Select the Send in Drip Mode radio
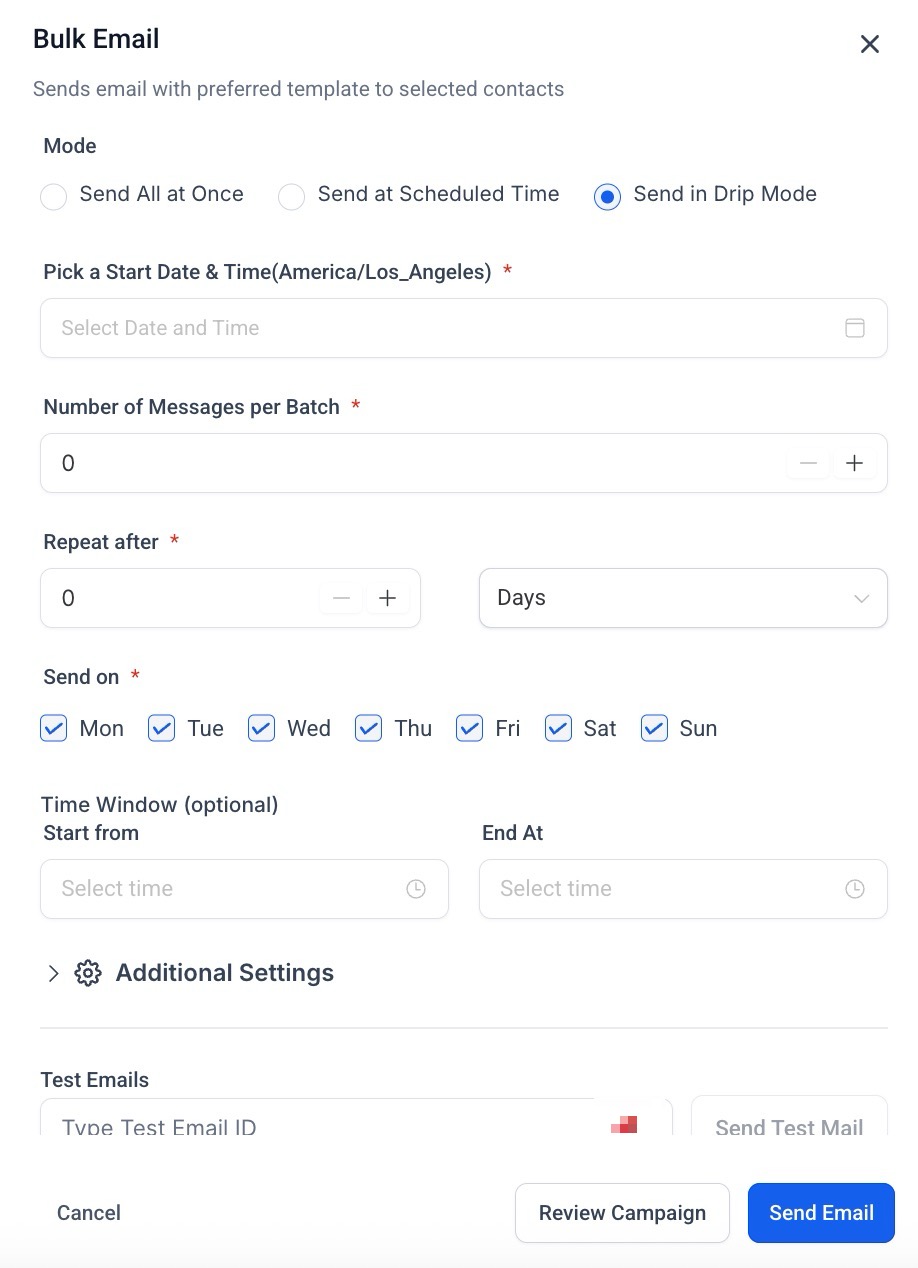The height and width of the screenshot is (1268, 918). 607,197
